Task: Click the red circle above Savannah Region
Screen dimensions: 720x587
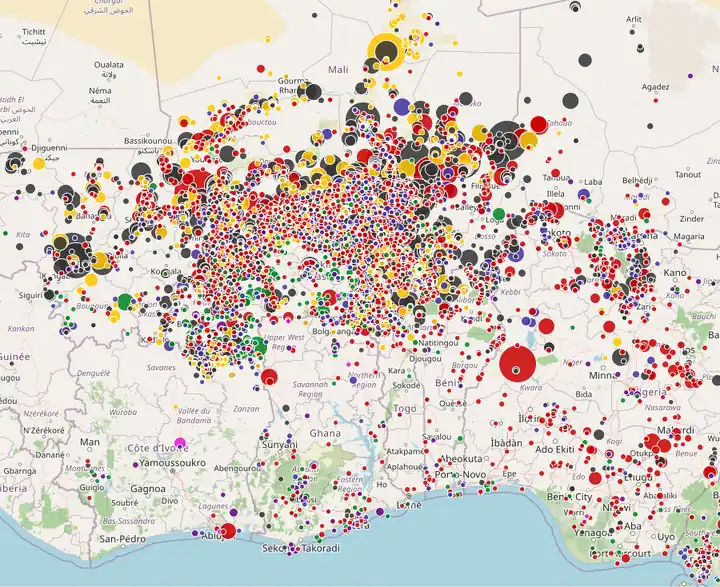Action: (x=269, y=377)
